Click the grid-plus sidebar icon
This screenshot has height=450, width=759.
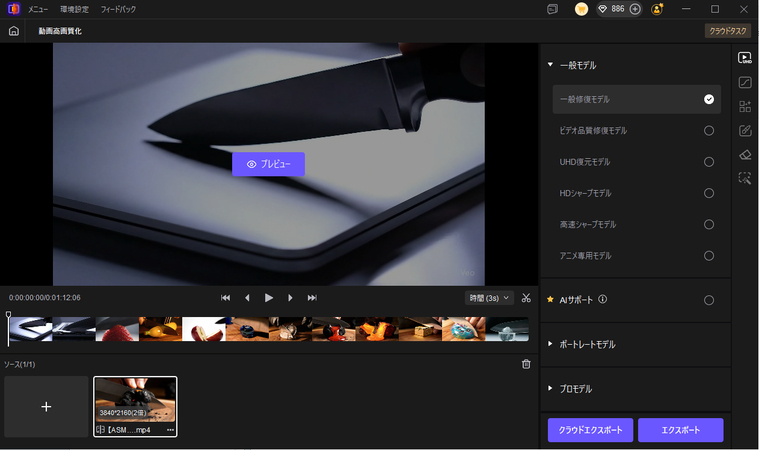point(744,106)
